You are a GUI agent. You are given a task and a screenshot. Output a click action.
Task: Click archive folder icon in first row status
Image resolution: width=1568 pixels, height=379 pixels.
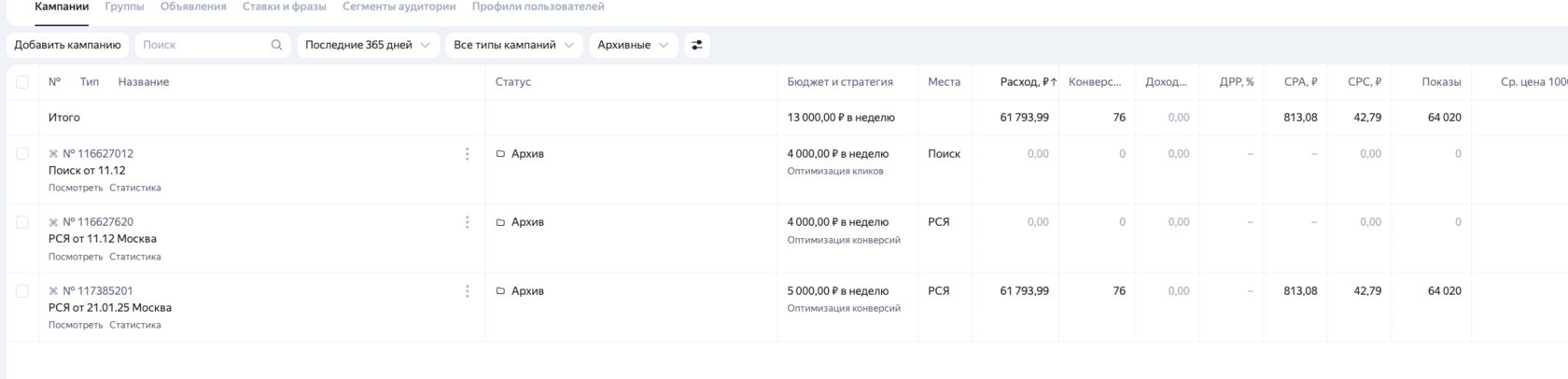[x=500, y=154]
